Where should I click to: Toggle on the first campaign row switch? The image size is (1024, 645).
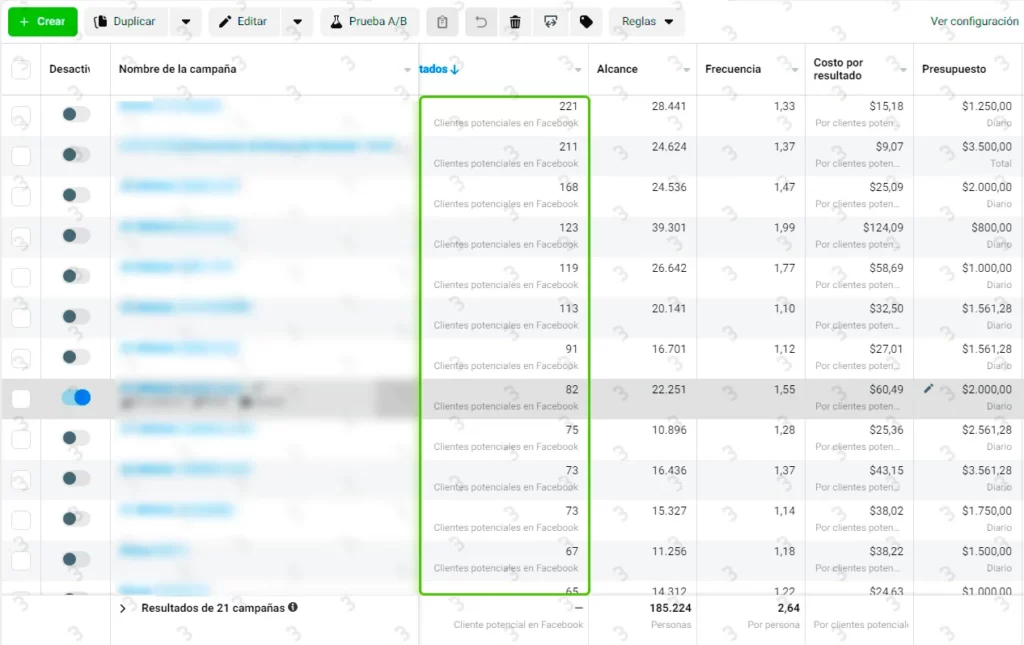76,114
